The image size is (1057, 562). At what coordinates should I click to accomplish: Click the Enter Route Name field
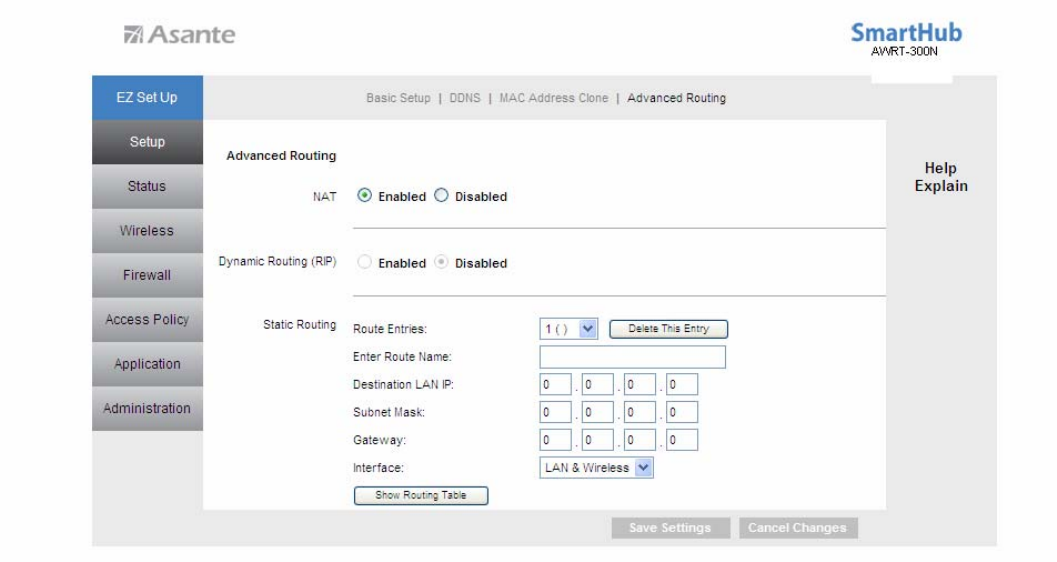[x=632, y=357]
